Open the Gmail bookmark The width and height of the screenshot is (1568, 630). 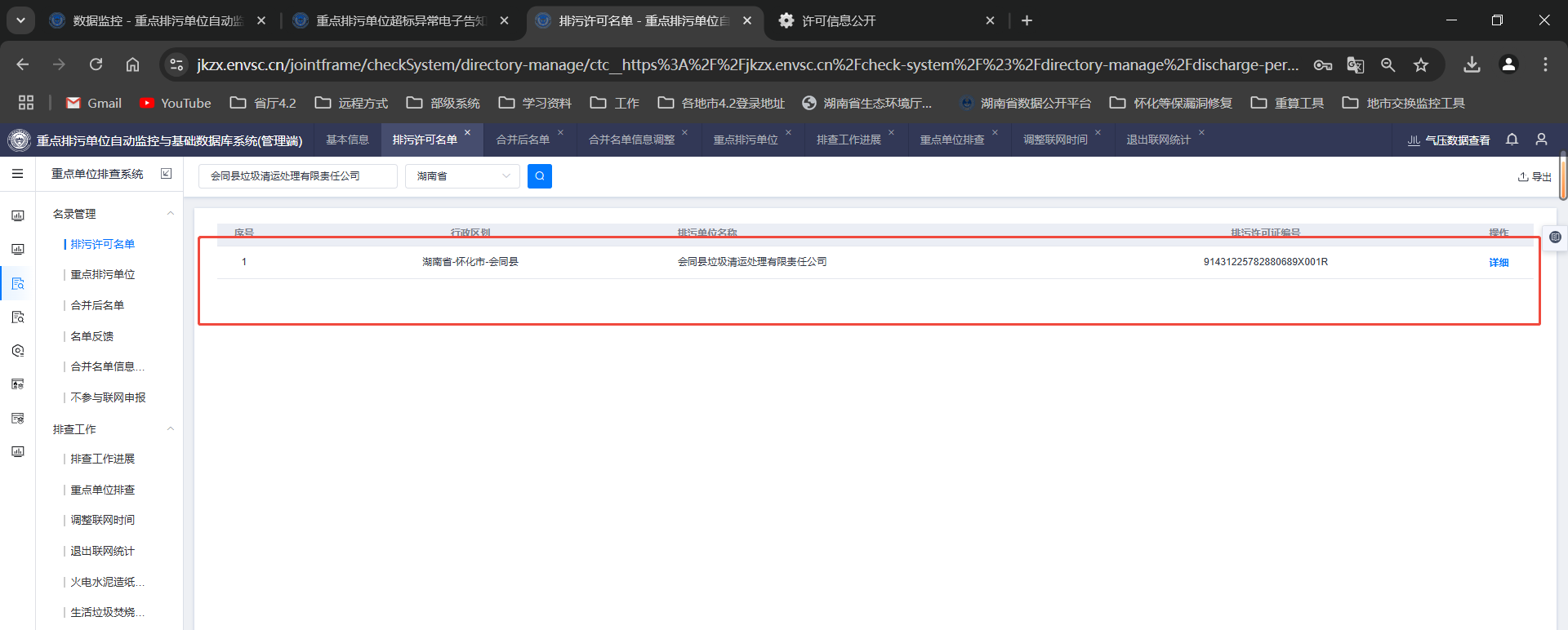(94, 103)
